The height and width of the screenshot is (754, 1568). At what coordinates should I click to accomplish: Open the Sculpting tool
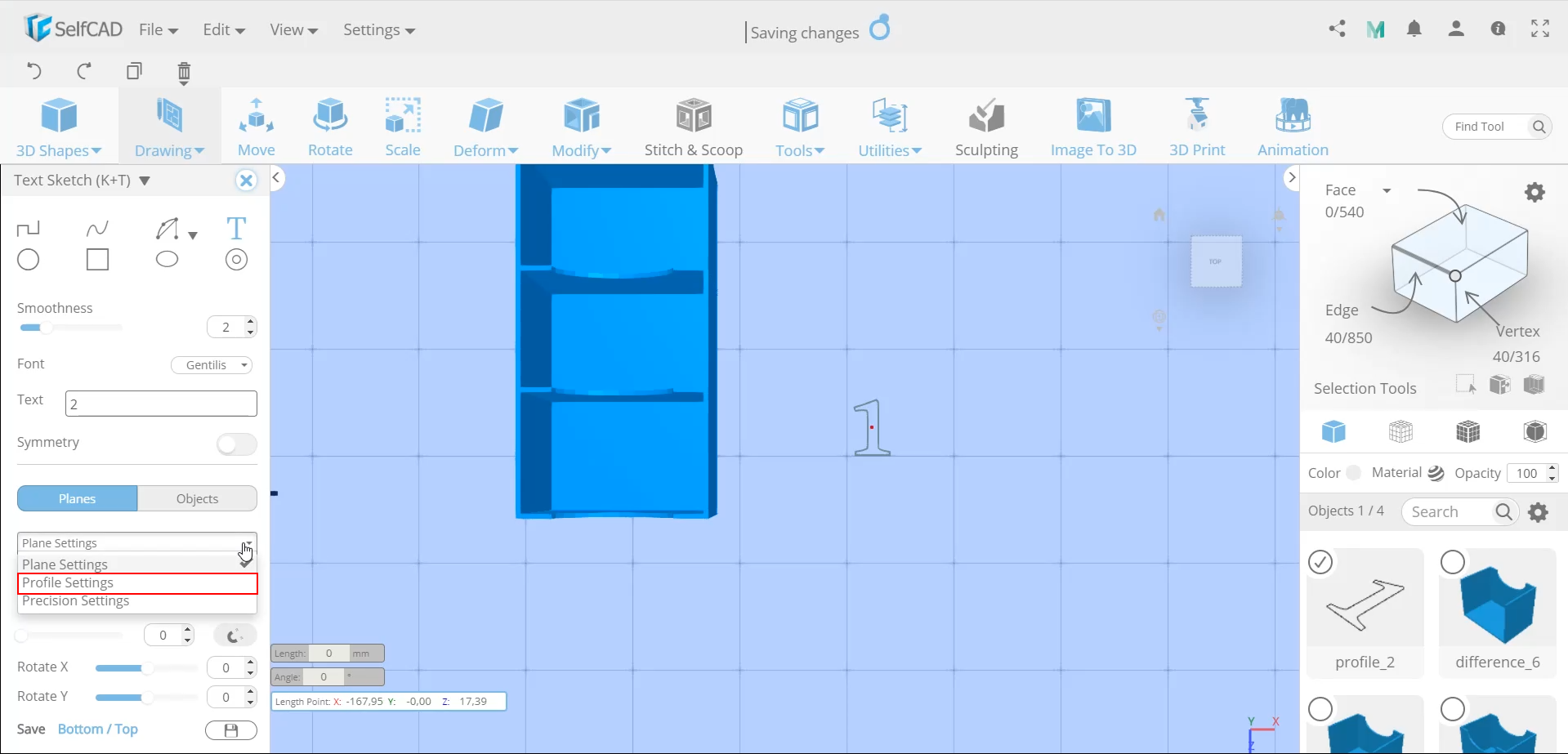pos(986,127)
